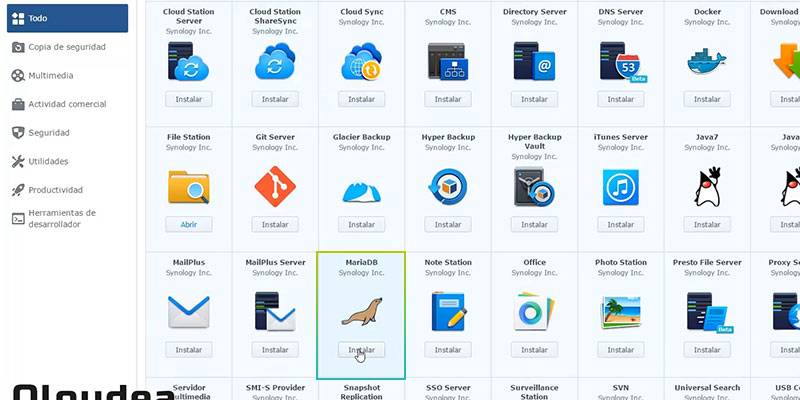Screen dimensions: 800x400
Task: Click the MariaDB seal icon
Action: pyautogui.click(x=361, y=312)
